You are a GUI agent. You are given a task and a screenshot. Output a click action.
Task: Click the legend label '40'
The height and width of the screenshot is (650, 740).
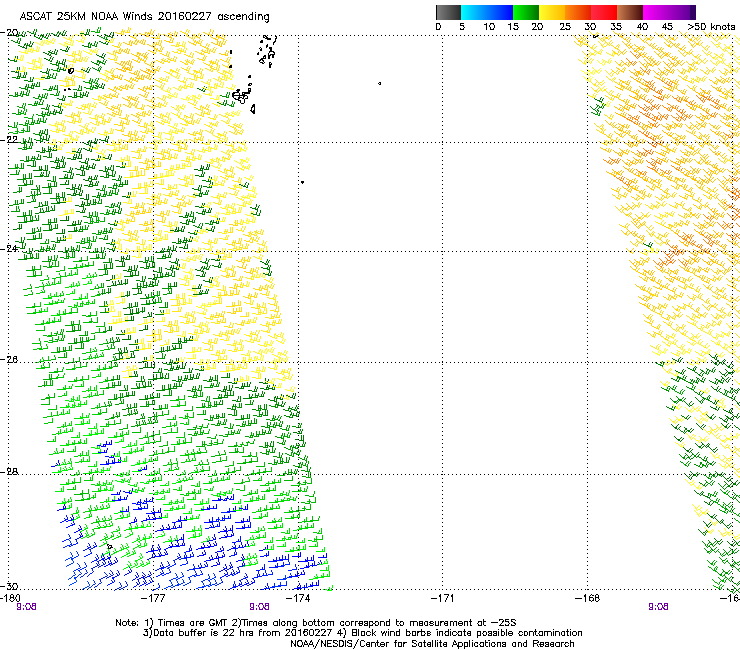642,27
